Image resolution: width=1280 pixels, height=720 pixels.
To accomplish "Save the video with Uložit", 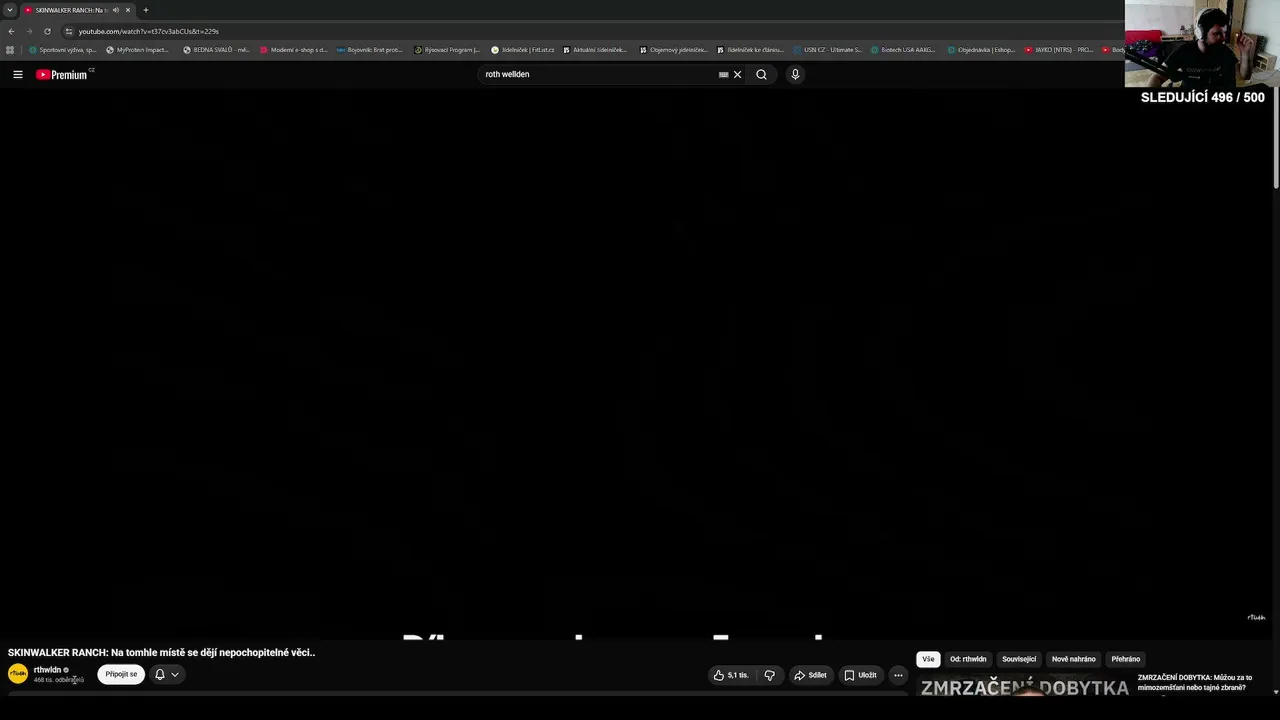I will coord(860,675).
